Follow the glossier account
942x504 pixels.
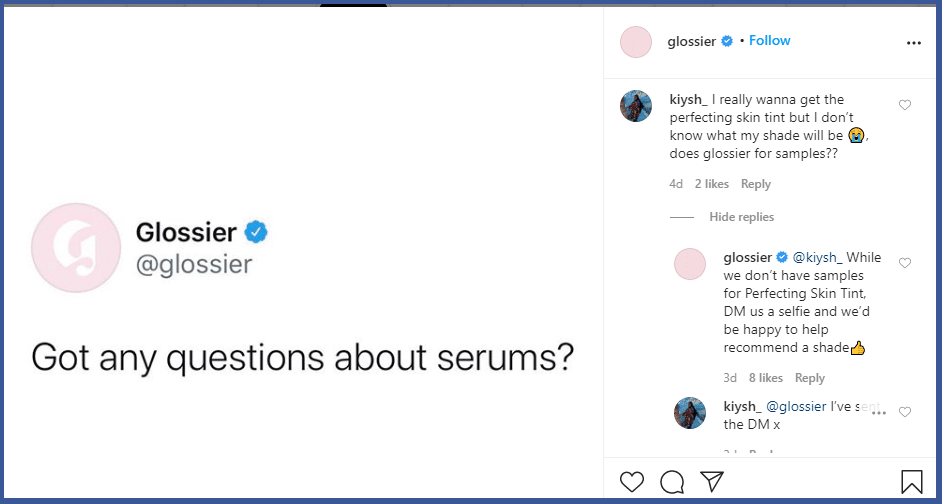click(x=770, y=41)
